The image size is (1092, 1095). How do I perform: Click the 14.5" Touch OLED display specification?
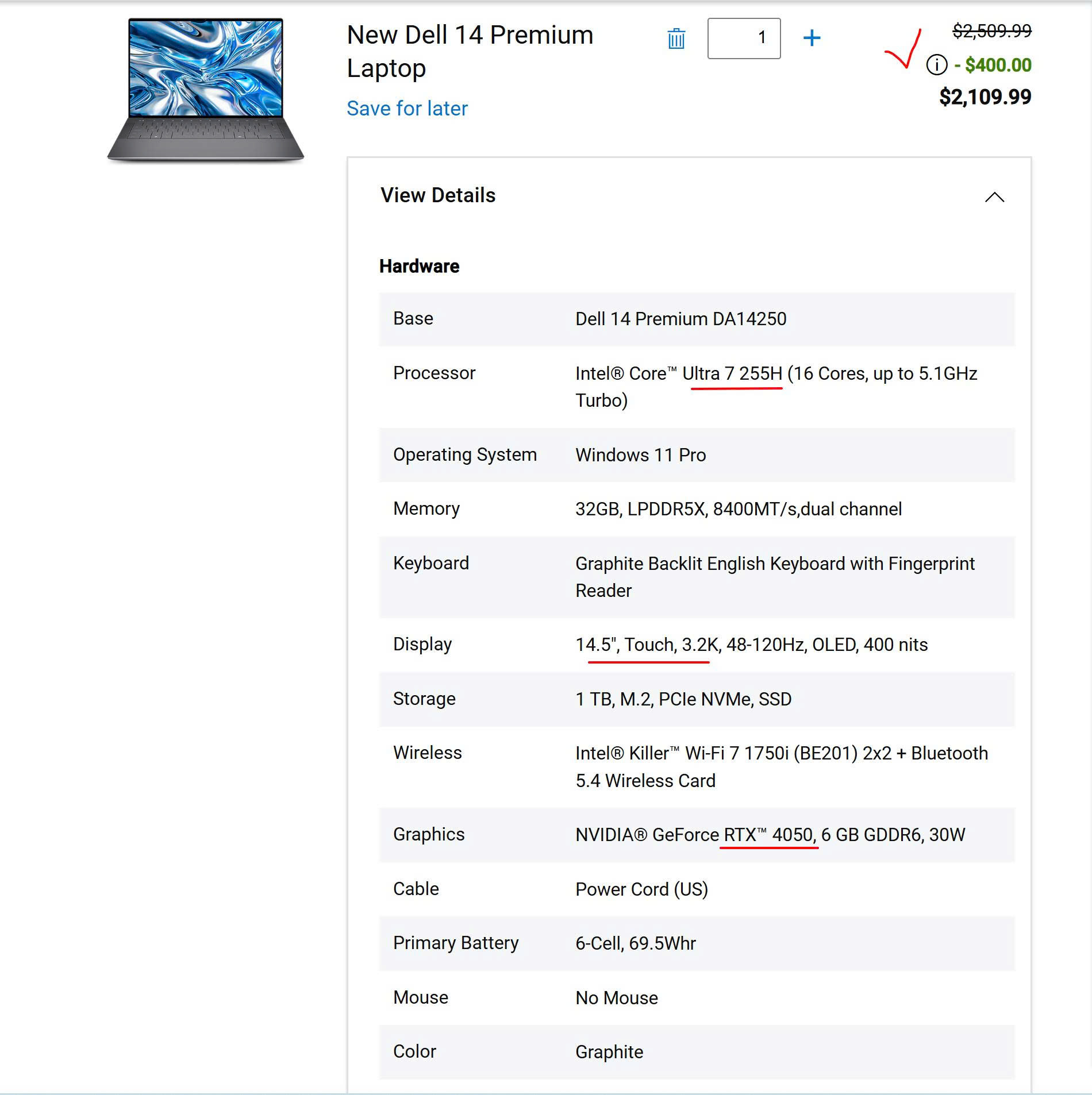point(751,645)
